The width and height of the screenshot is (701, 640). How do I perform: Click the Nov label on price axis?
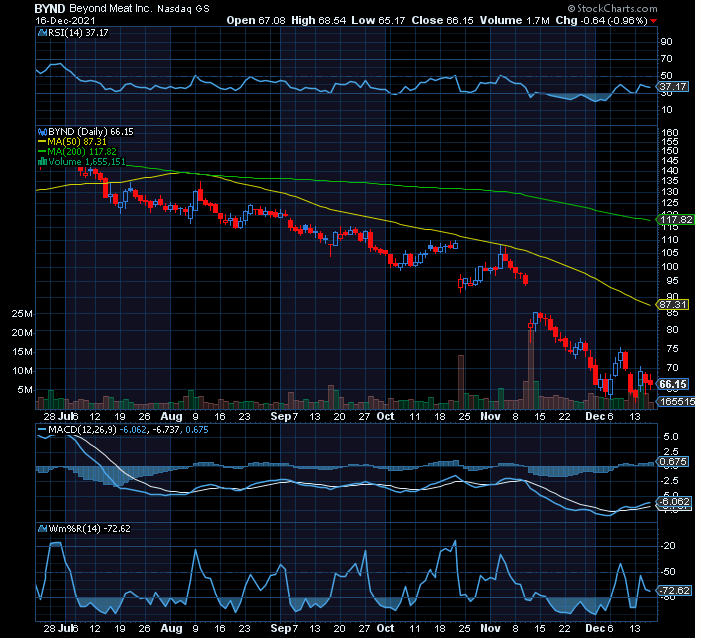[490, 416]
